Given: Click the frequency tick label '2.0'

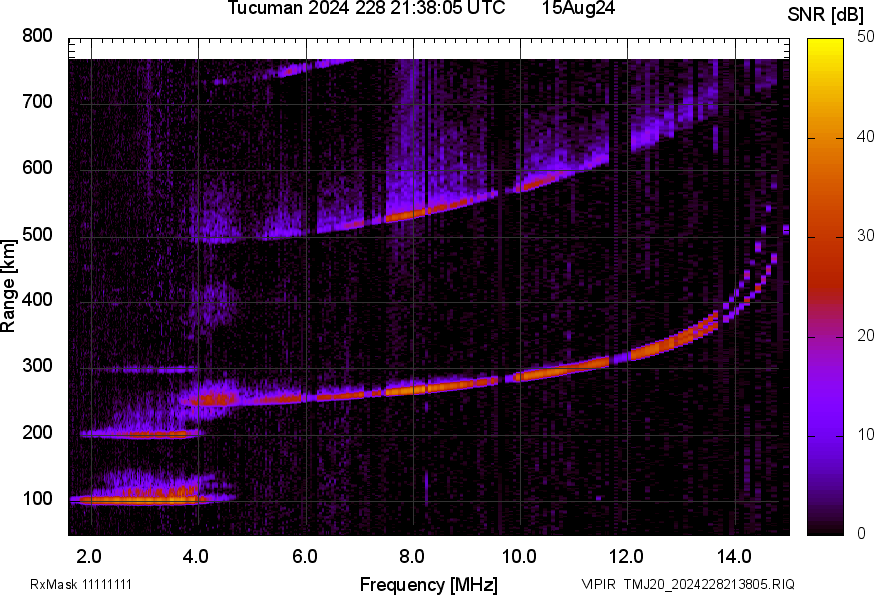Looking at the screenshot, I should (89, 556).
